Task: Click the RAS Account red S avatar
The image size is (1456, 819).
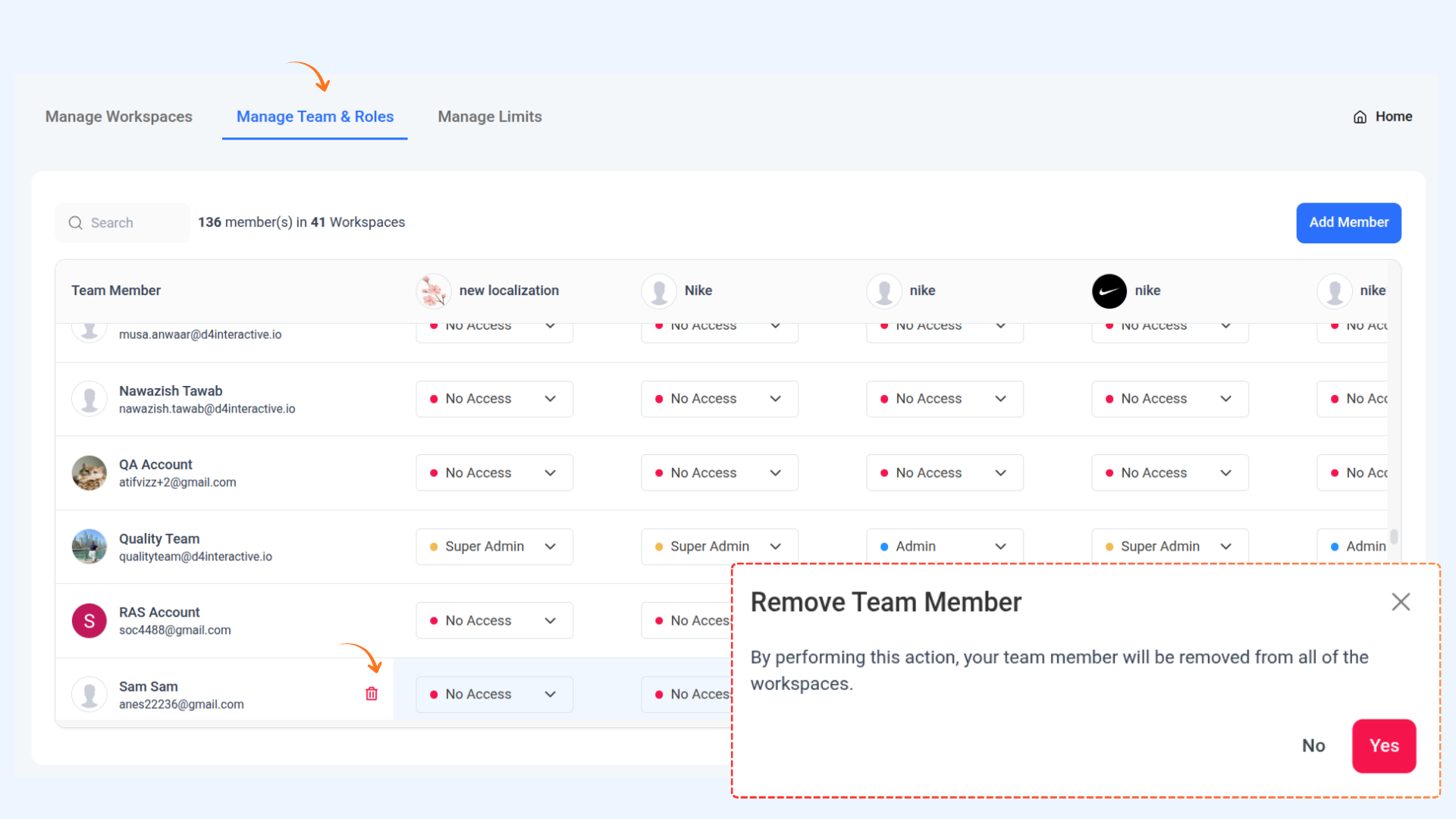Action: pyautogui.click(x=89, y=621)
